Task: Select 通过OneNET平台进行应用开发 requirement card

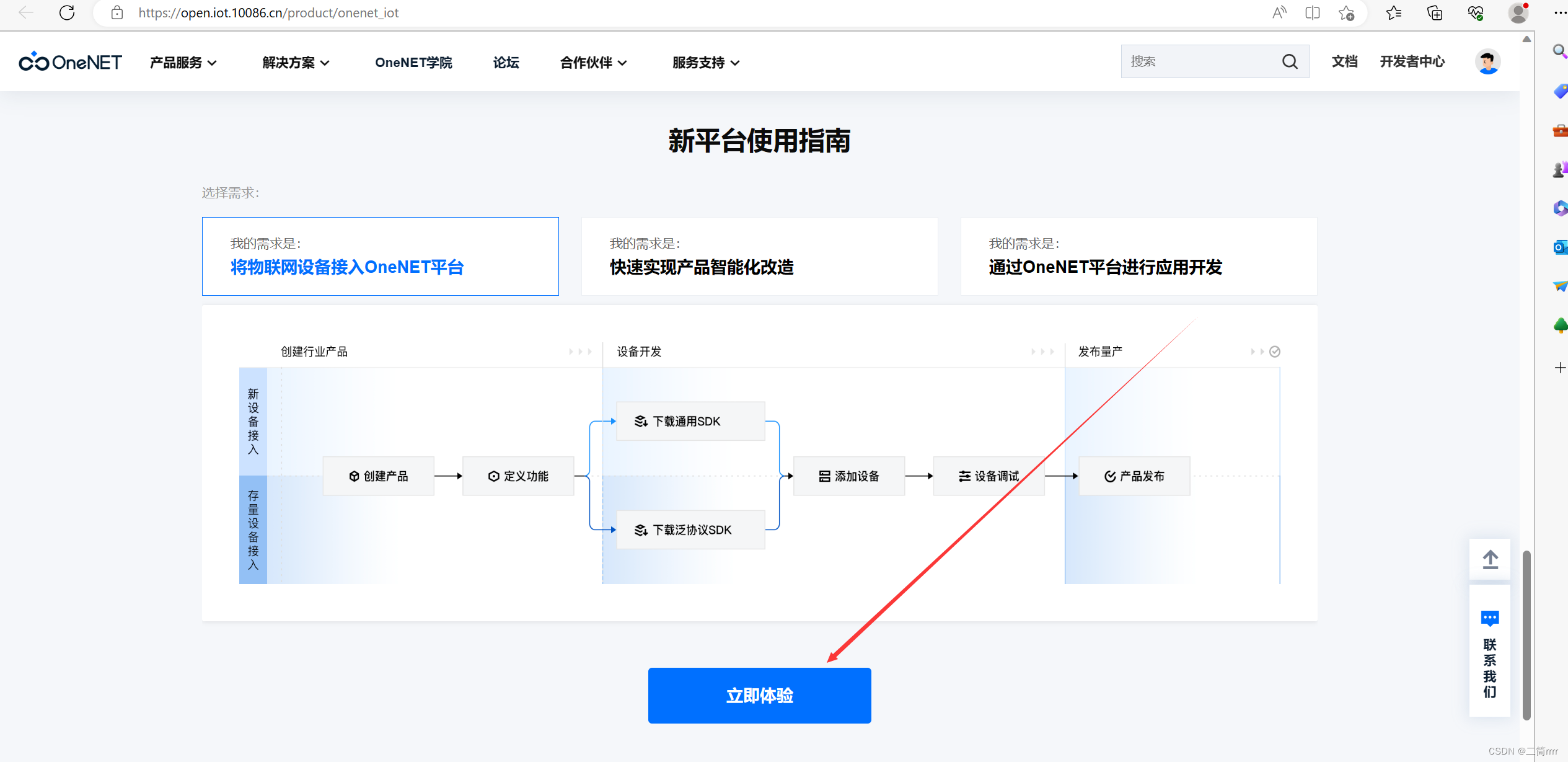Action: click(x=1139, y=256)
